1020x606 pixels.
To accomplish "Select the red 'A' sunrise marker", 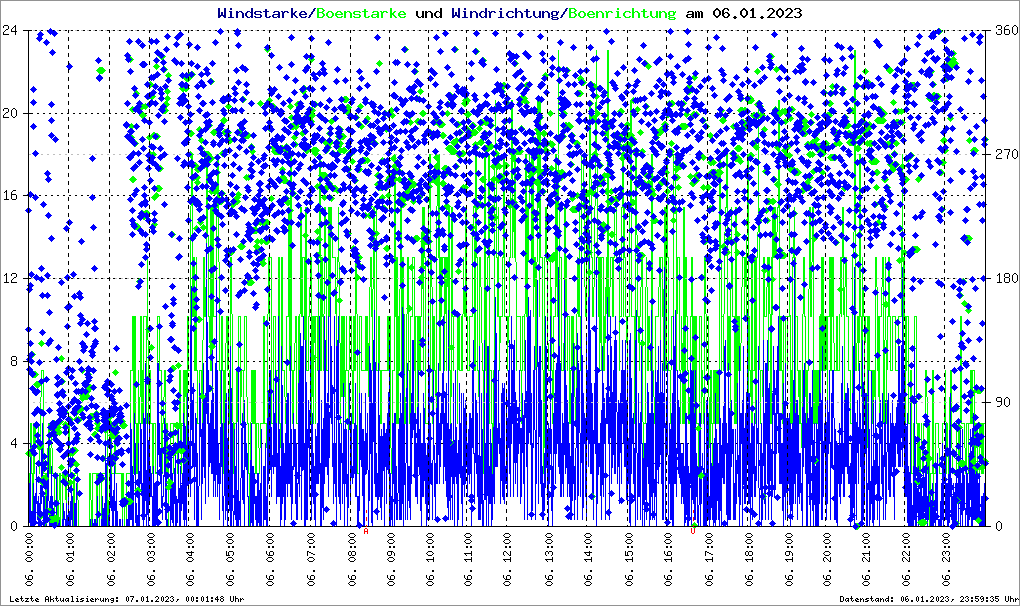I will tap(366, 531).
